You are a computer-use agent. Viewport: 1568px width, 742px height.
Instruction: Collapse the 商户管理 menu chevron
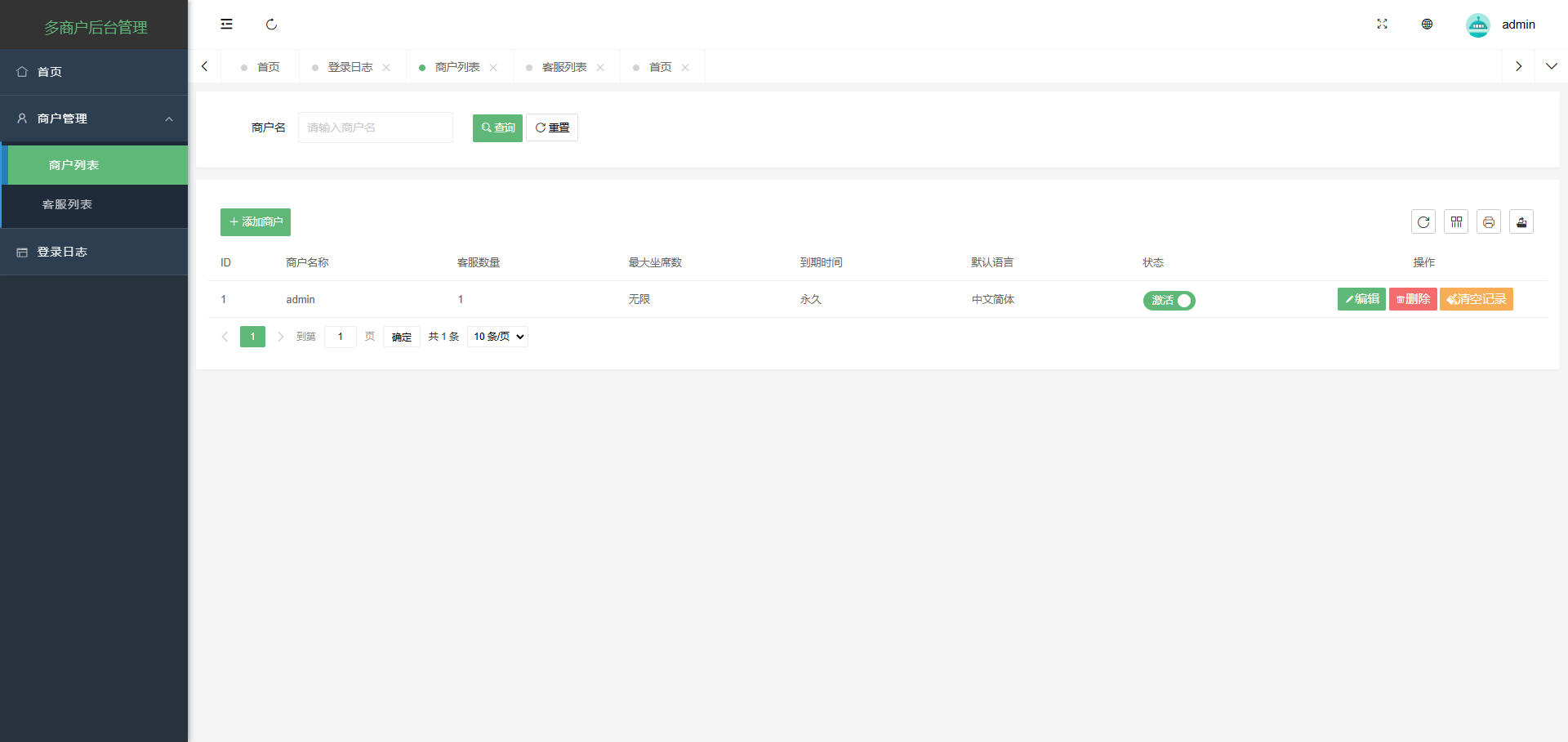pos(169,118)
